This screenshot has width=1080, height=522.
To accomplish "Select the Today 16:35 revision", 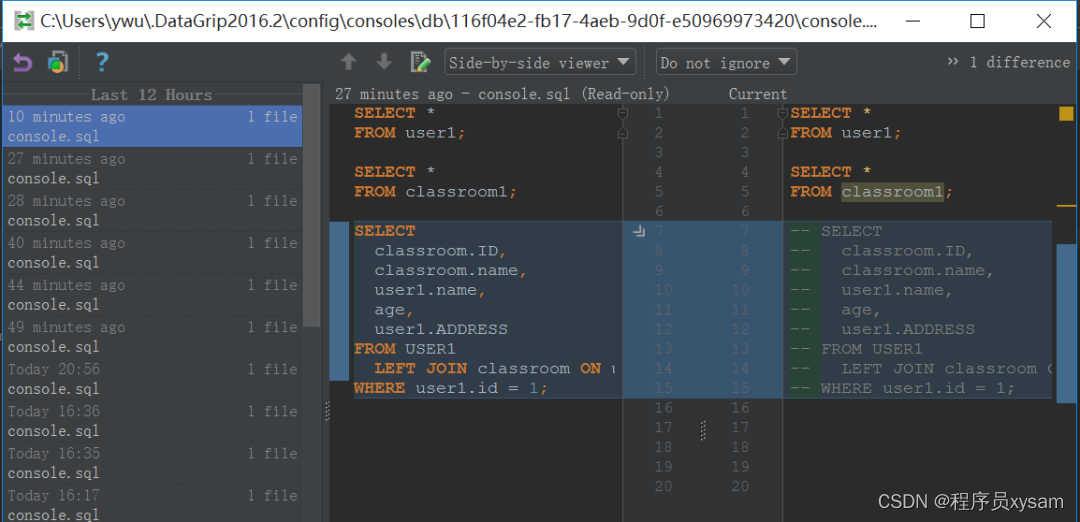I will pyautogui.click(x=152, y=463).
